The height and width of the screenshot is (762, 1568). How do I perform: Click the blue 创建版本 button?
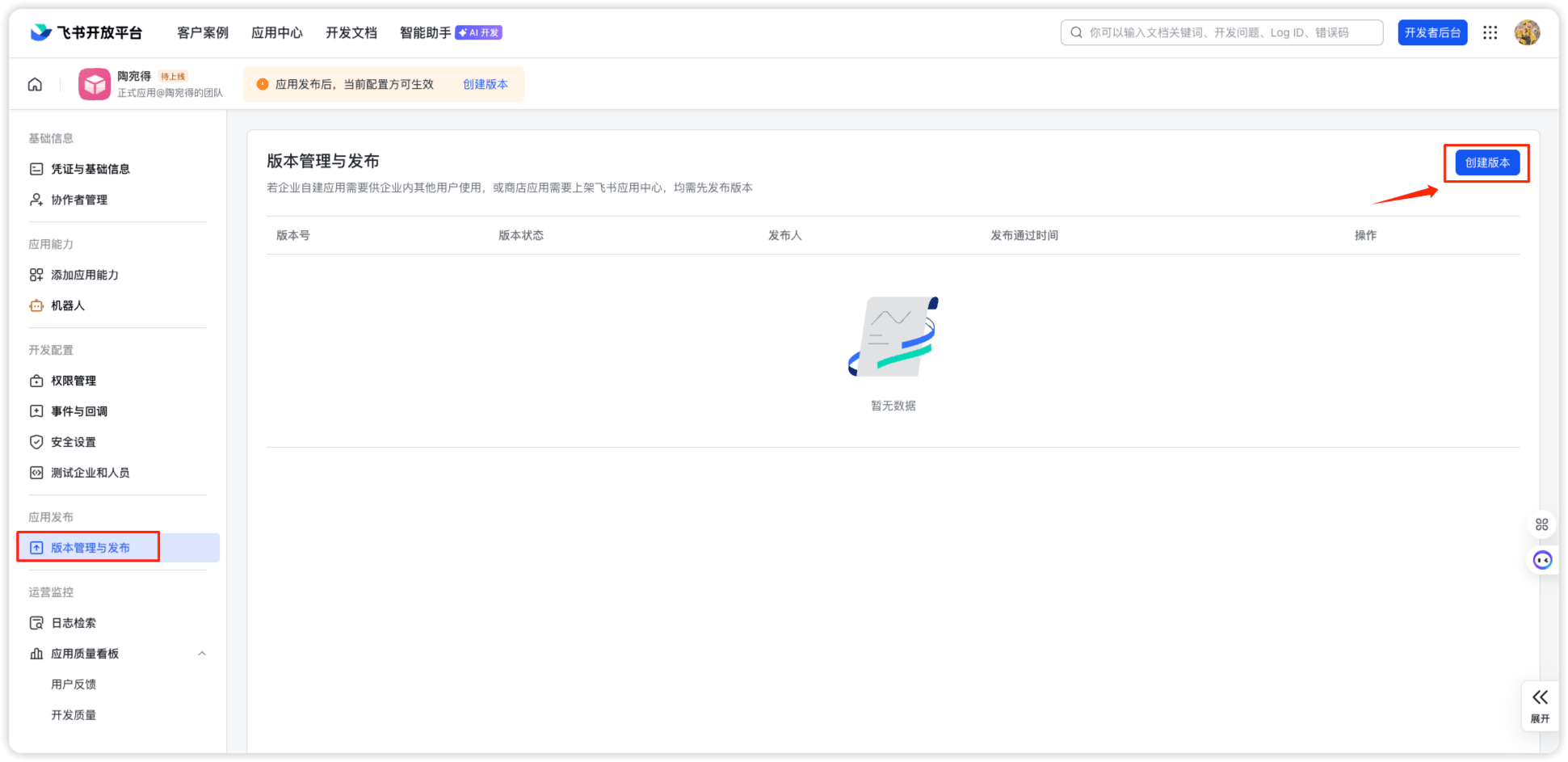(x=1487, y=162)
